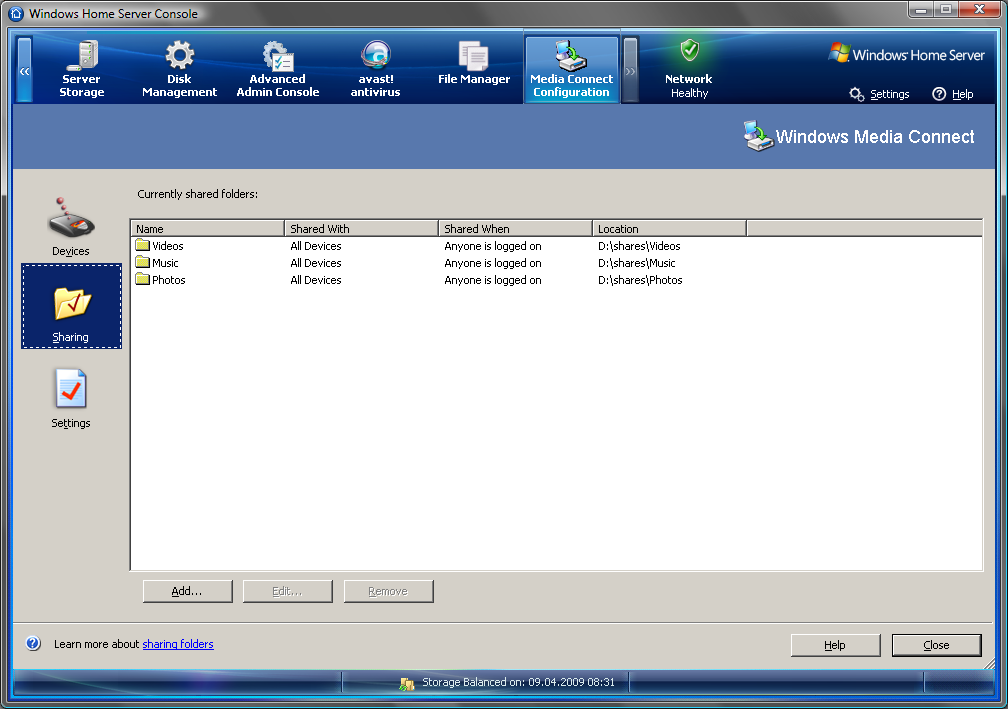Screen dimensions: 1008x709
Task: Click the Close button
Action: 937,645
